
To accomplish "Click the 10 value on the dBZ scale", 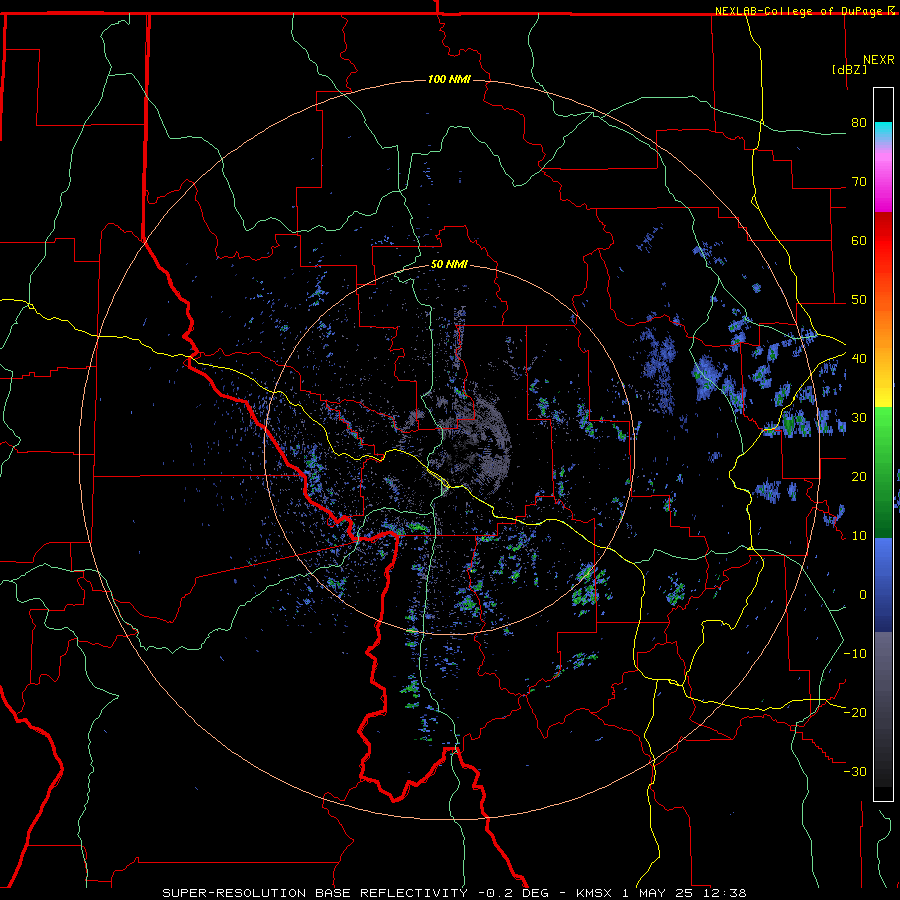I will tap(859, 536).
